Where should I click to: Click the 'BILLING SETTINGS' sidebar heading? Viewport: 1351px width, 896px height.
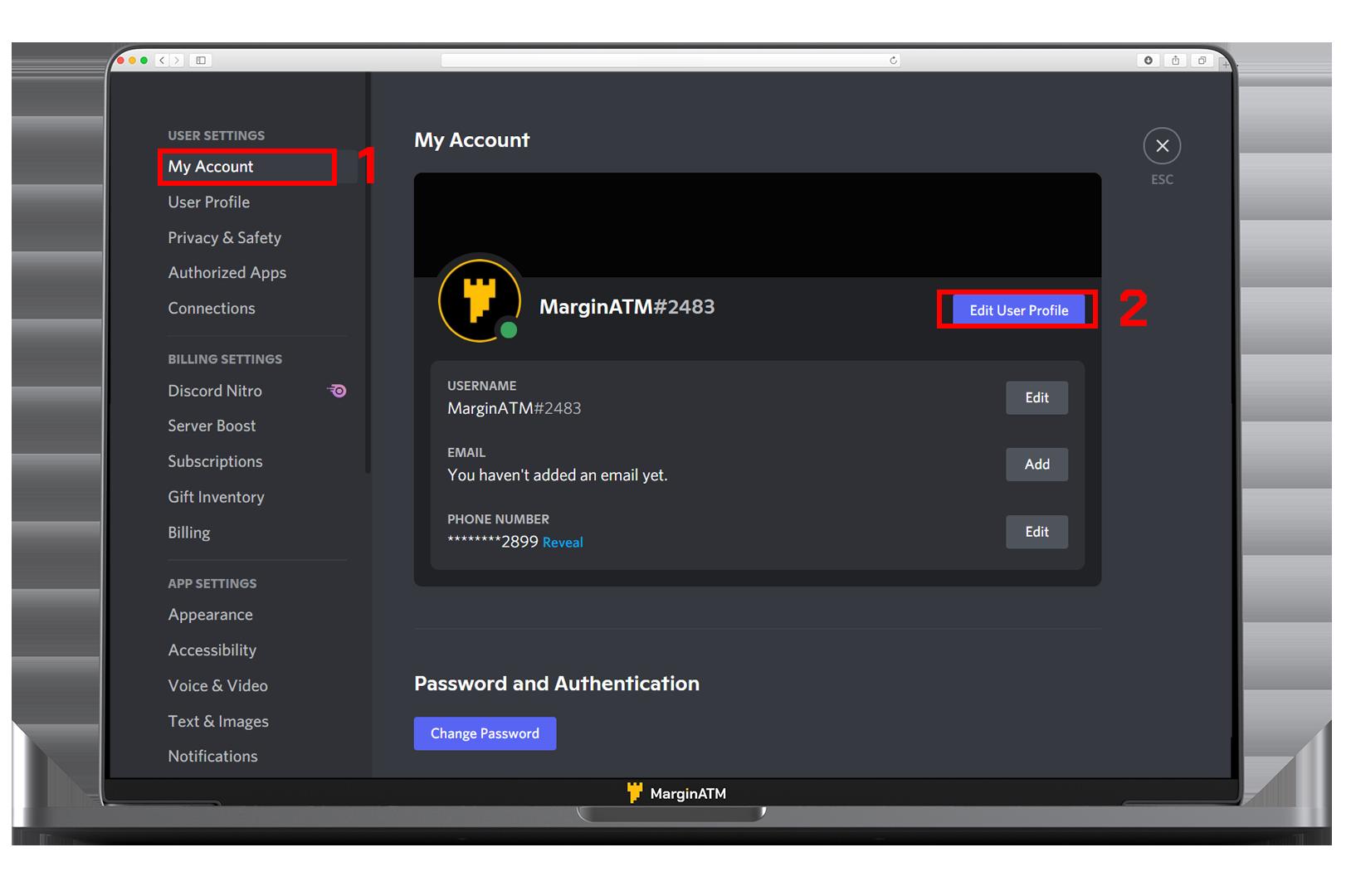[x=225, y=359]
